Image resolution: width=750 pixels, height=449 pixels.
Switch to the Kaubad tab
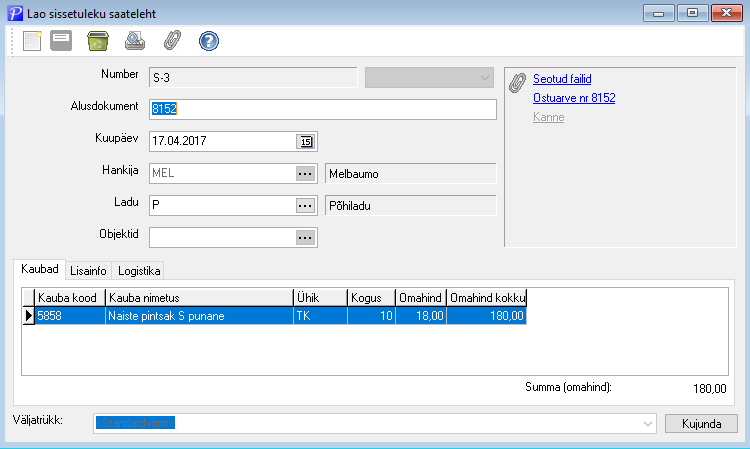(x=40, y=269)
